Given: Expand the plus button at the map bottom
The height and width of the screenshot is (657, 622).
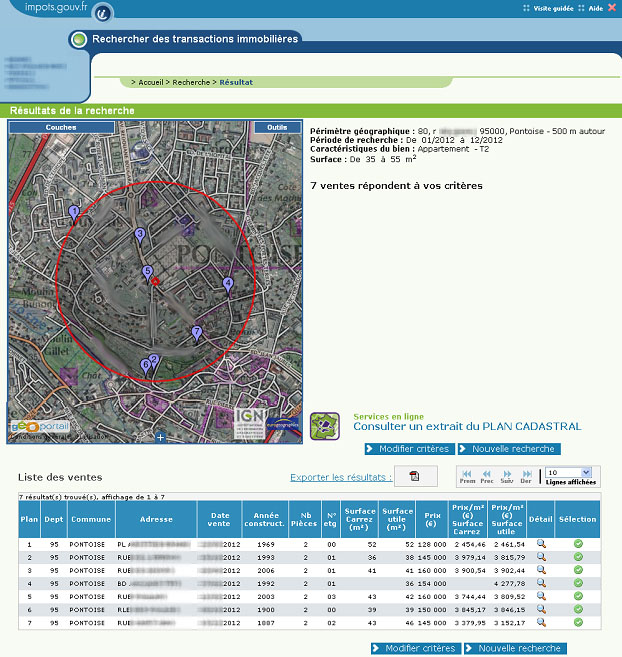Looking at the screenshot, I should point(160,437).
